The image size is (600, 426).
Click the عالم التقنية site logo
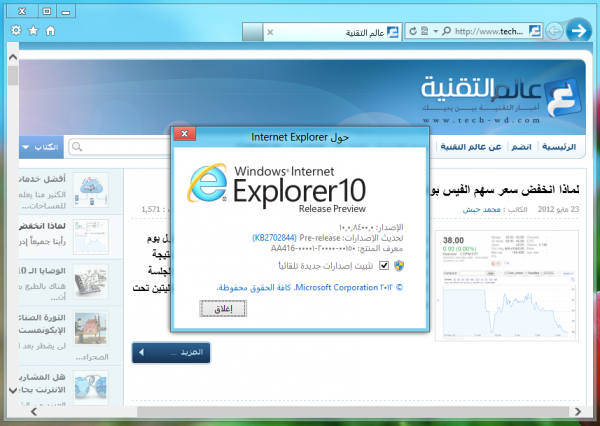pos(501,99)
